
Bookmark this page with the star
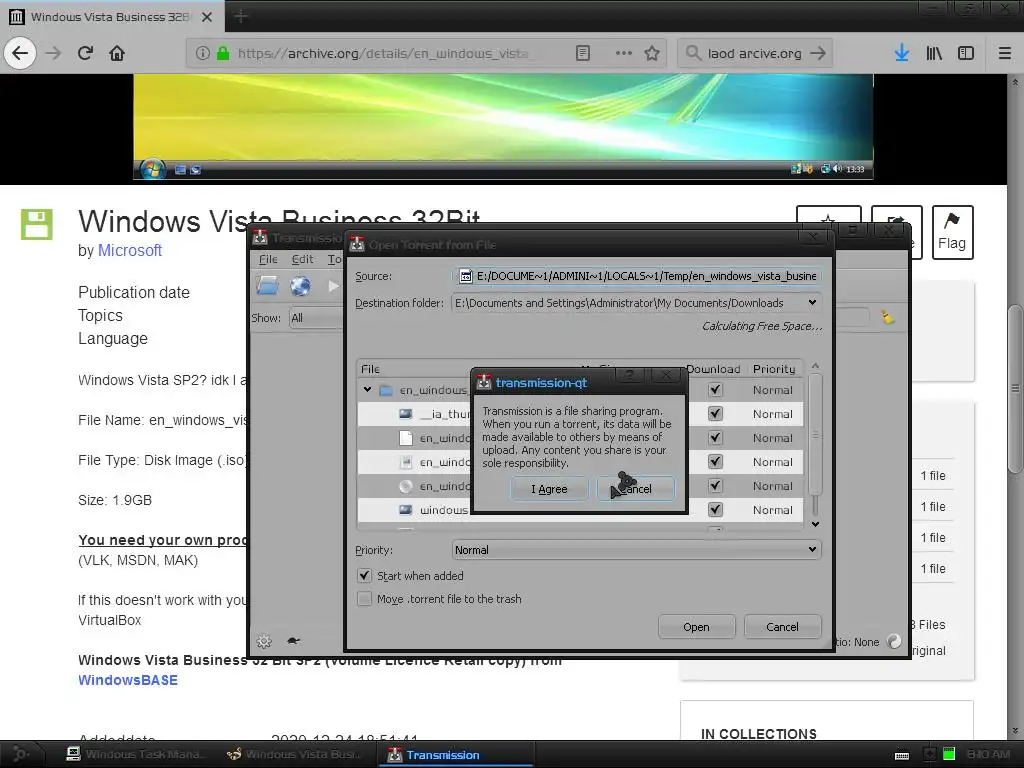pos(652,53)
